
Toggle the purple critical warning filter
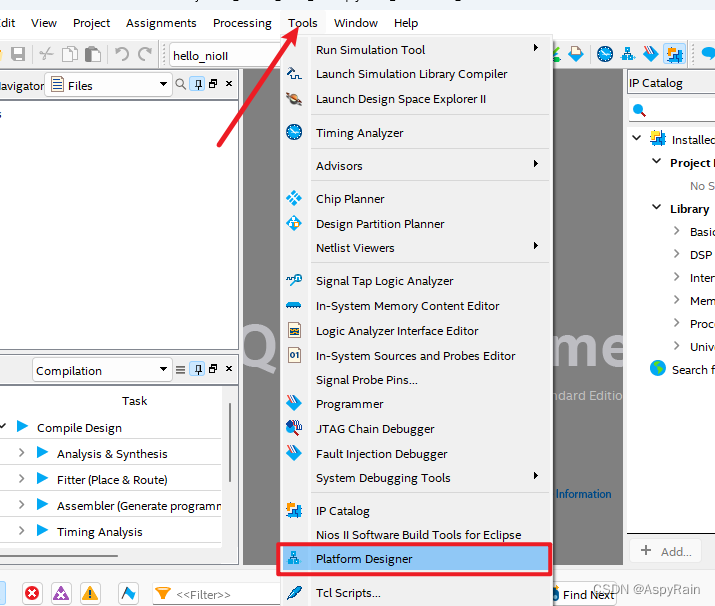[x=61, y=593]
